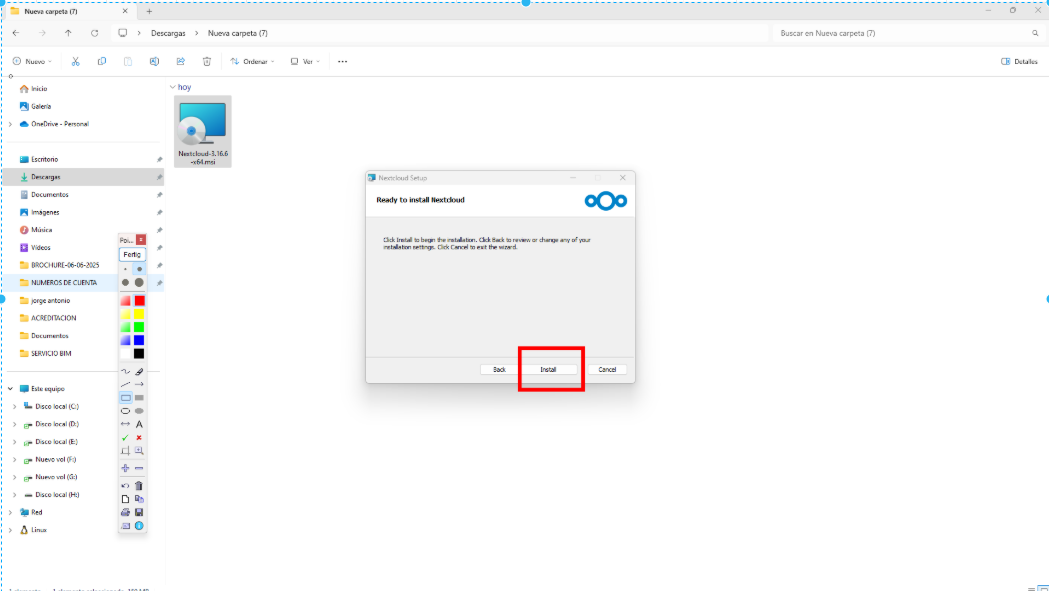Expand the Disco local (C:) drive
The width and height of the screenshot is (1049, 591).
click(14, 407)
